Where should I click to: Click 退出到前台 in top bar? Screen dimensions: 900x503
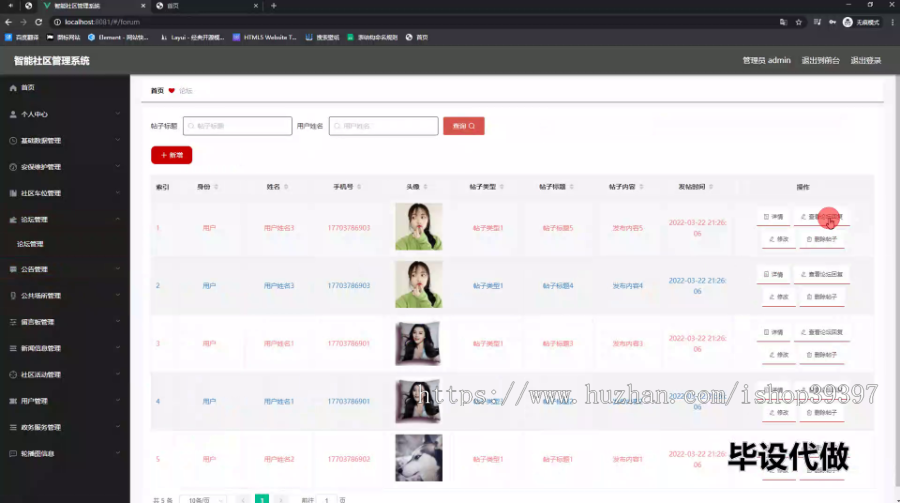820,60
